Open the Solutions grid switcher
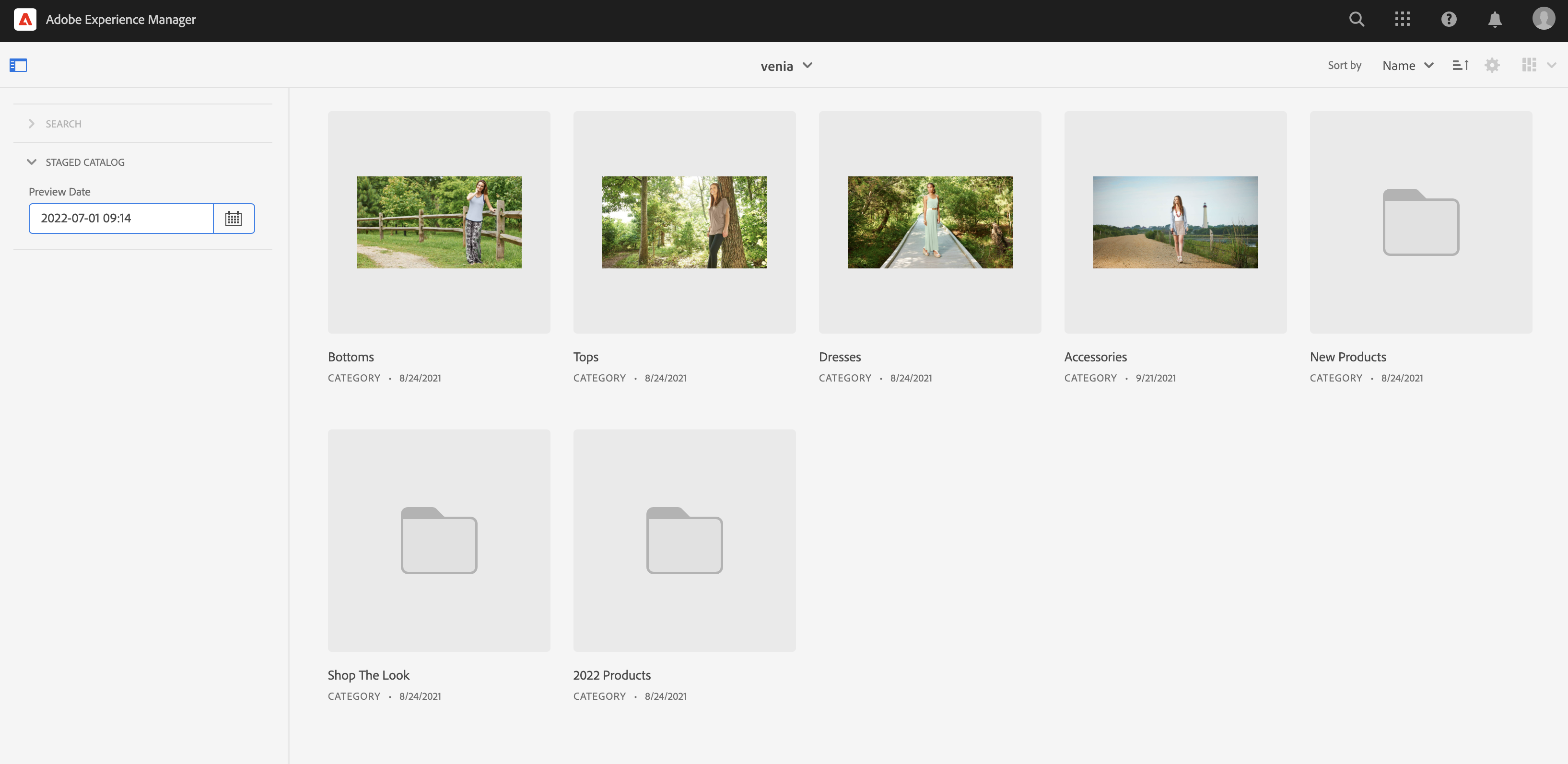Image resolution: width=1568 pixels, height=764 pixels. point(1403,20)
